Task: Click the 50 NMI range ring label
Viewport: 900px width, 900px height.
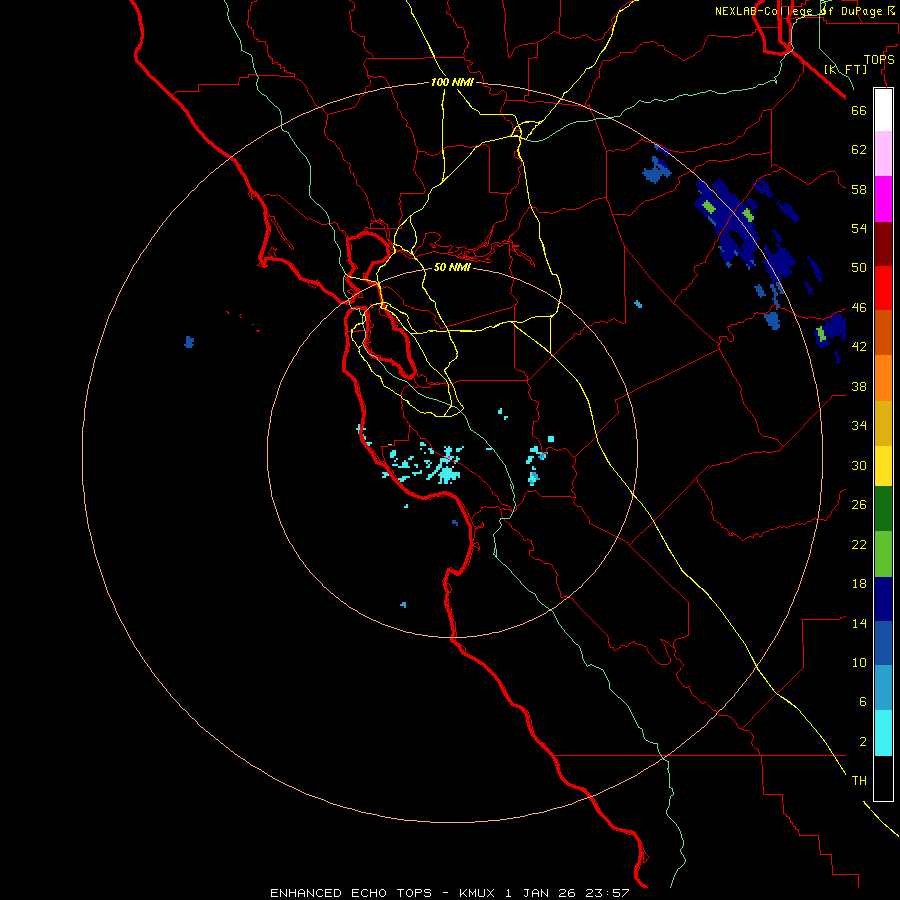Action: pyautogui.click(x=452, y=267)
